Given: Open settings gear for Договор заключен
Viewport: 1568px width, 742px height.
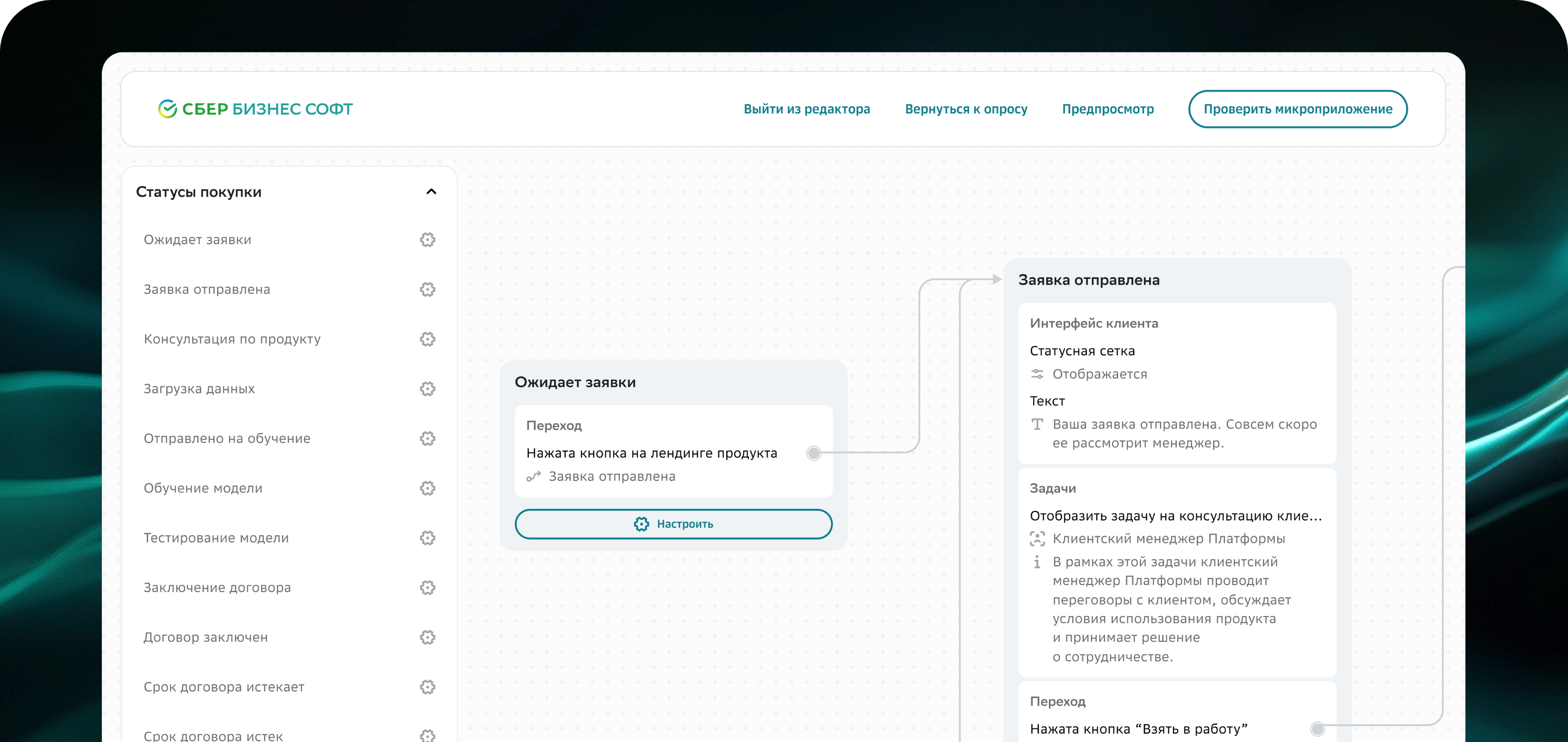Looking at the screenshot, I should pos(427,637).
